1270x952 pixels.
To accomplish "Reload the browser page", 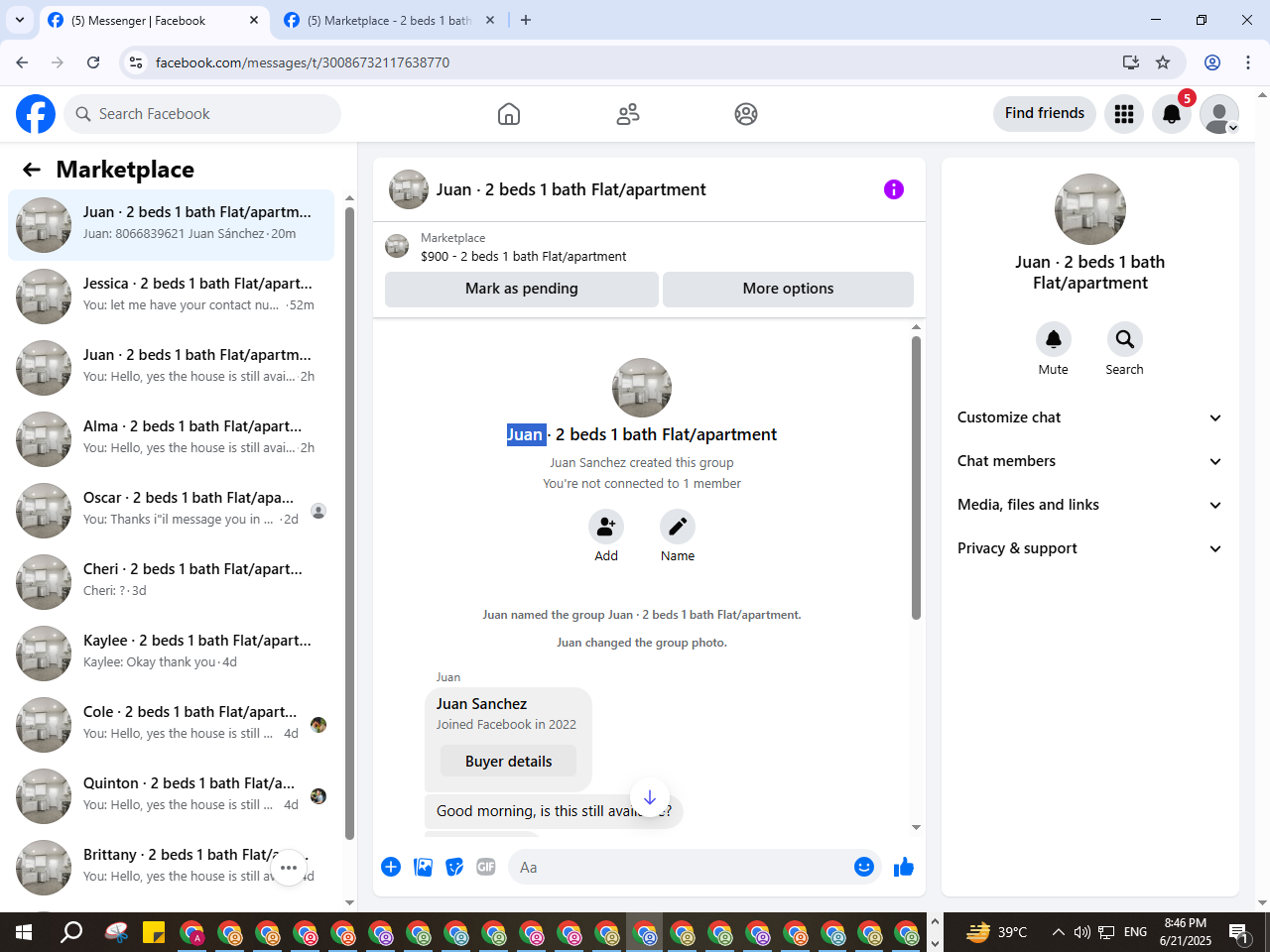I will click(x=93, y=62).
